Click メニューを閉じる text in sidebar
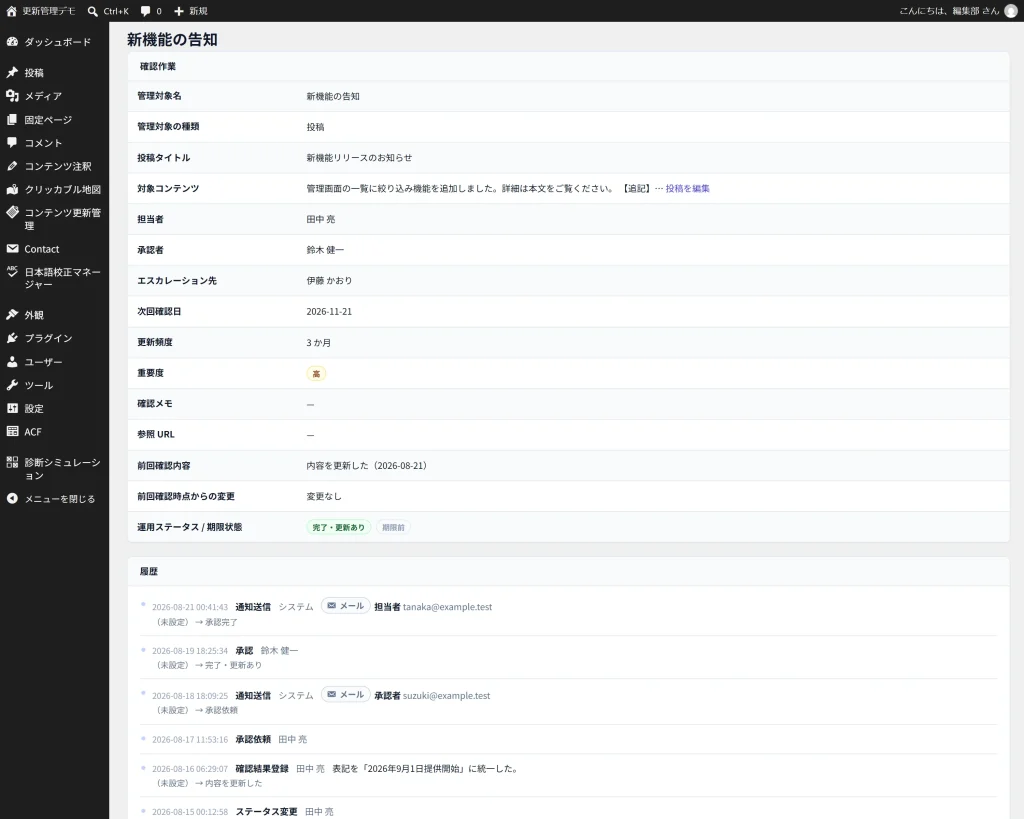The height and width of the screenshot is (819, 1024). tap(60, 499)
